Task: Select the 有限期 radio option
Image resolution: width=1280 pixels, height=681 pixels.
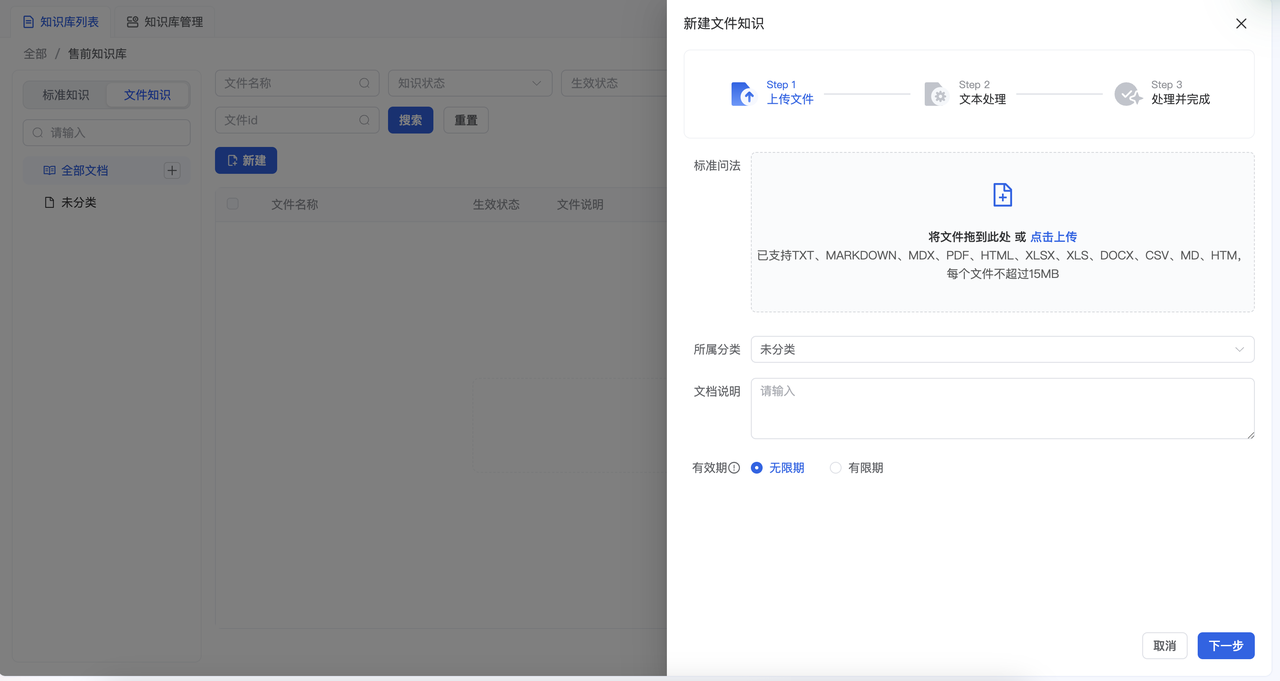Action: click(836, 468)
